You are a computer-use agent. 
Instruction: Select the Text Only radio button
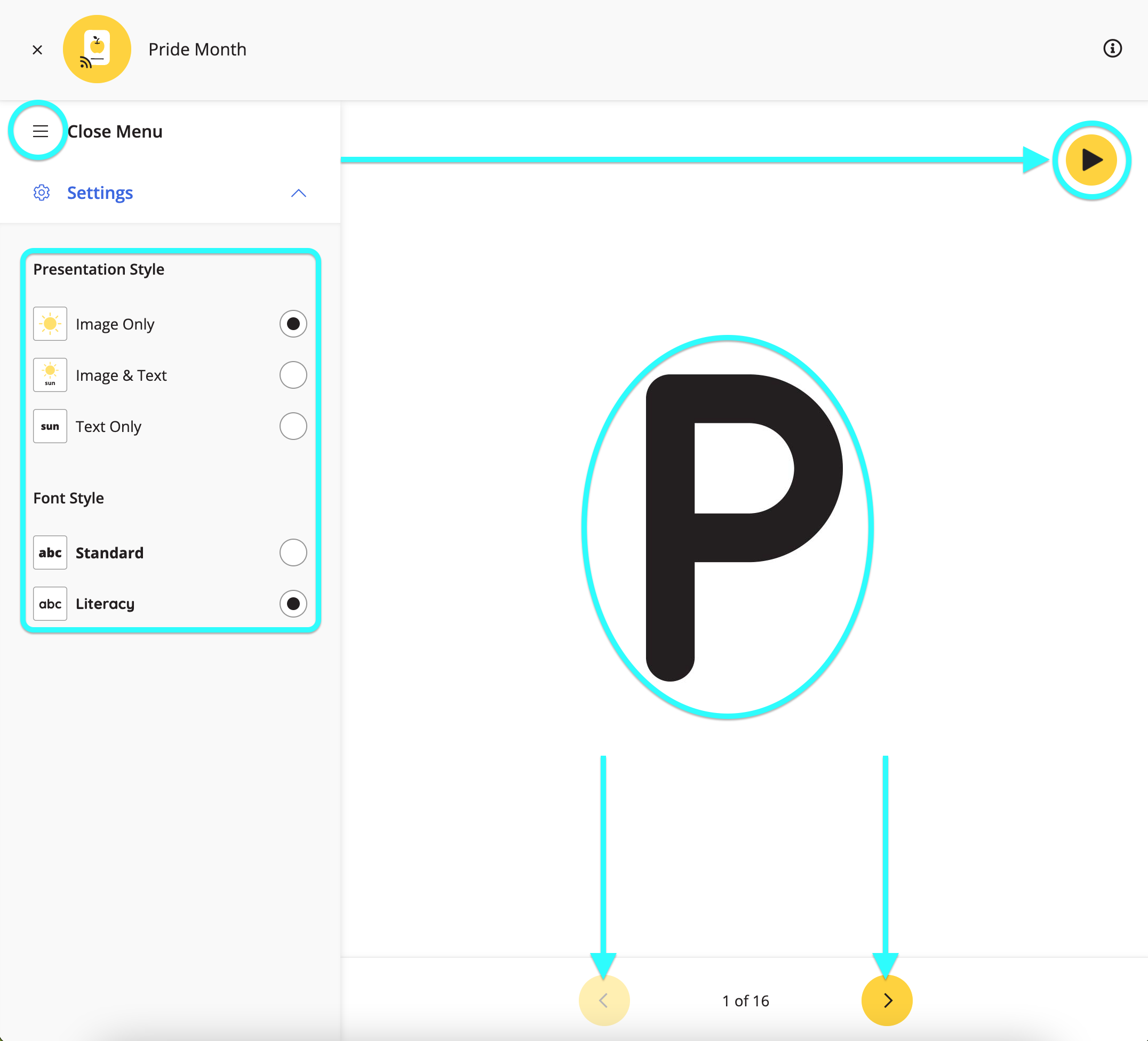(293, 426)
